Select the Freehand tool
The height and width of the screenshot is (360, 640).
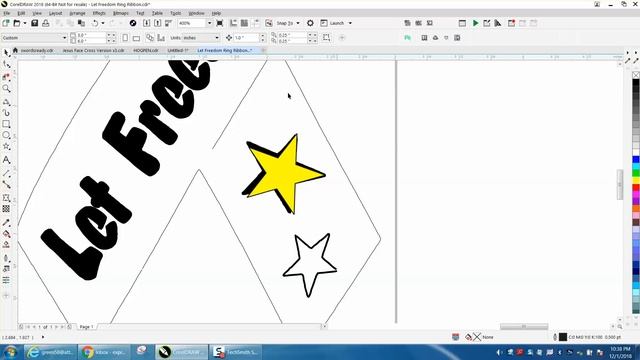click(6, 102)
